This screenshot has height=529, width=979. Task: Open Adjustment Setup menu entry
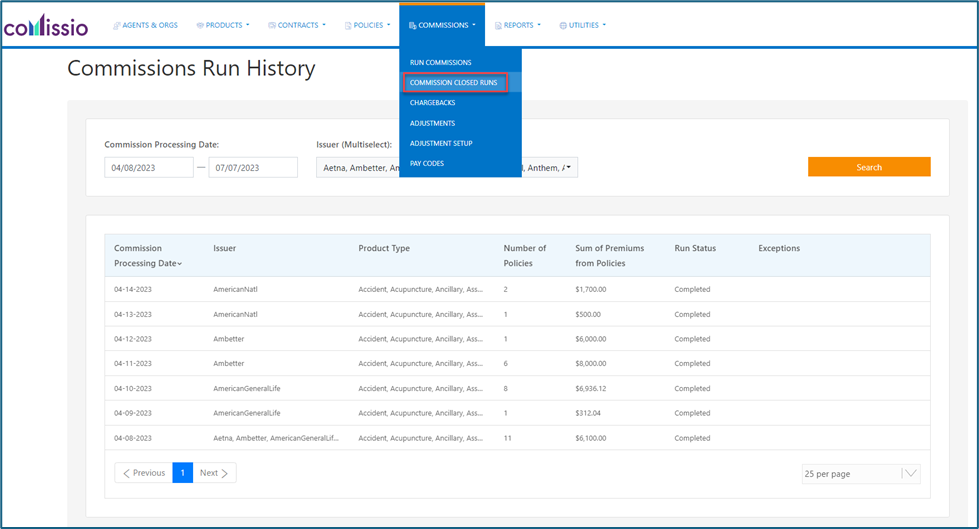[441, 143]
